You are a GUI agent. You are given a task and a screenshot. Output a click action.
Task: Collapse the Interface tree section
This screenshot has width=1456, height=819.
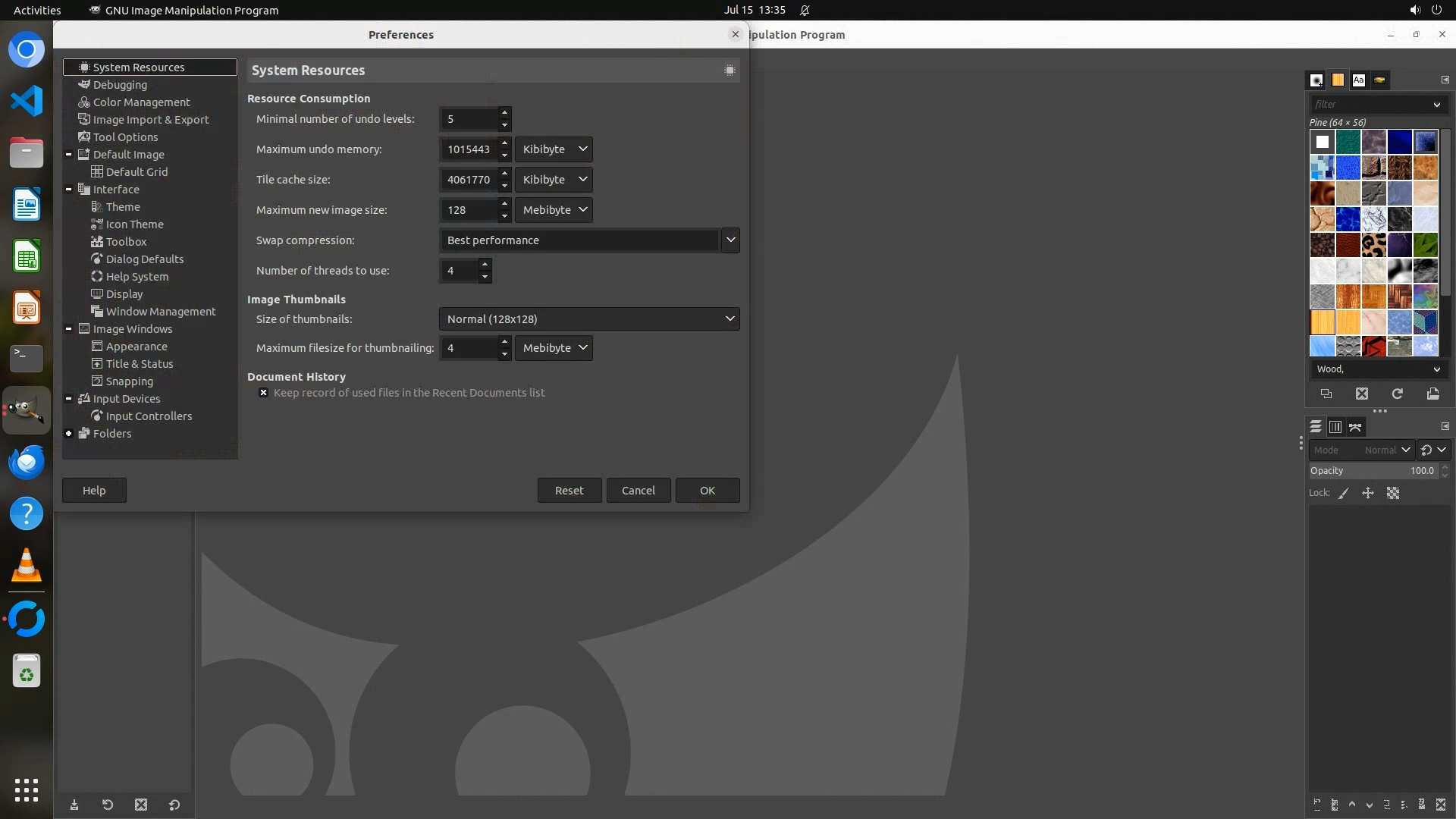(69, 190)
